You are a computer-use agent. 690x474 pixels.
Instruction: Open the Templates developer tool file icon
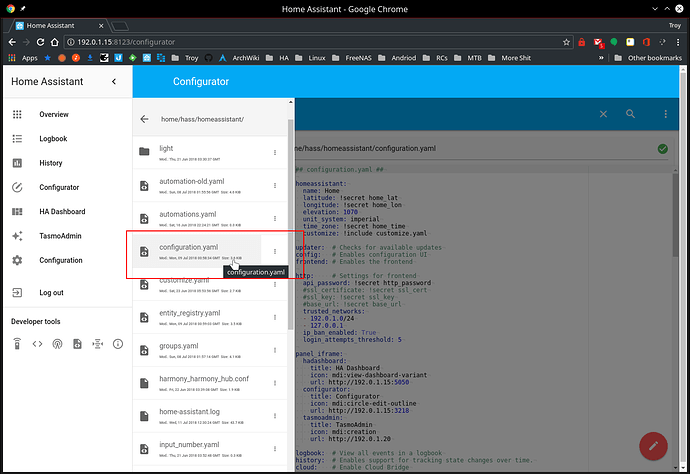pyautogui.click(x=77, y=344)
